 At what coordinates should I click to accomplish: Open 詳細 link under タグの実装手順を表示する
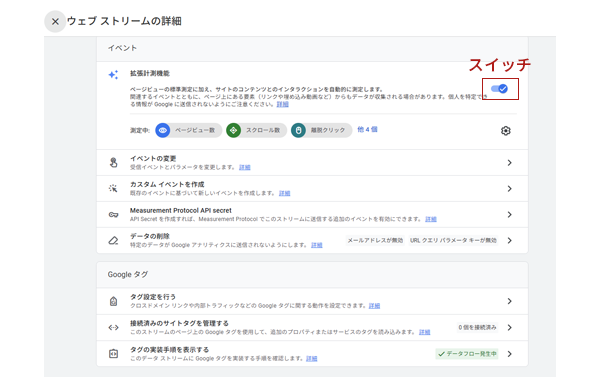pyautogui.click(x=311, y=359)
